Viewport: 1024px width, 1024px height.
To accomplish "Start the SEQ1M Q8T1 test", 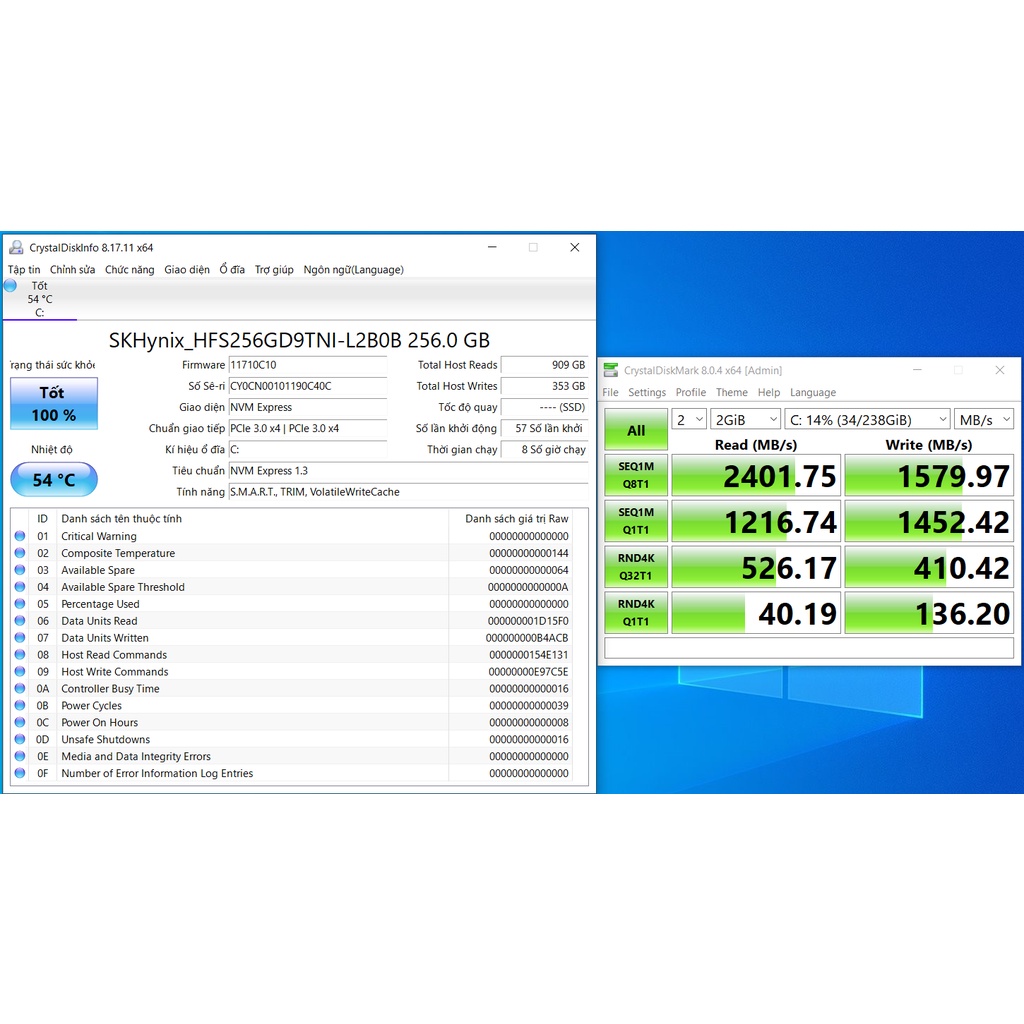I will pos(636,475).
